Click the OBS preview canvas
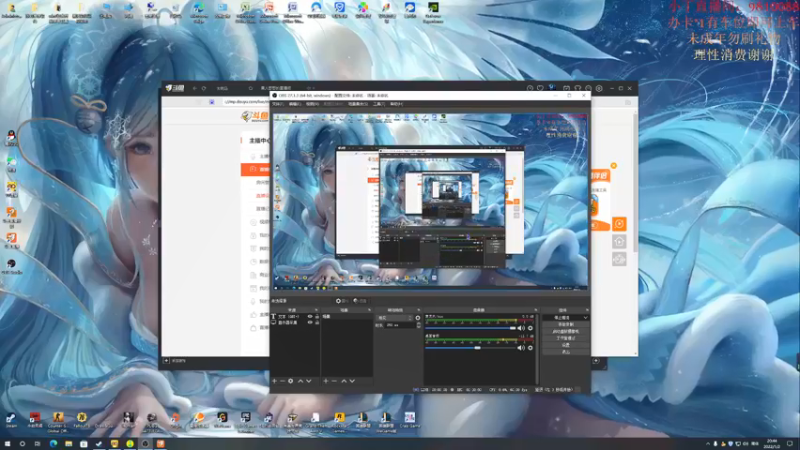 point(430,202)
